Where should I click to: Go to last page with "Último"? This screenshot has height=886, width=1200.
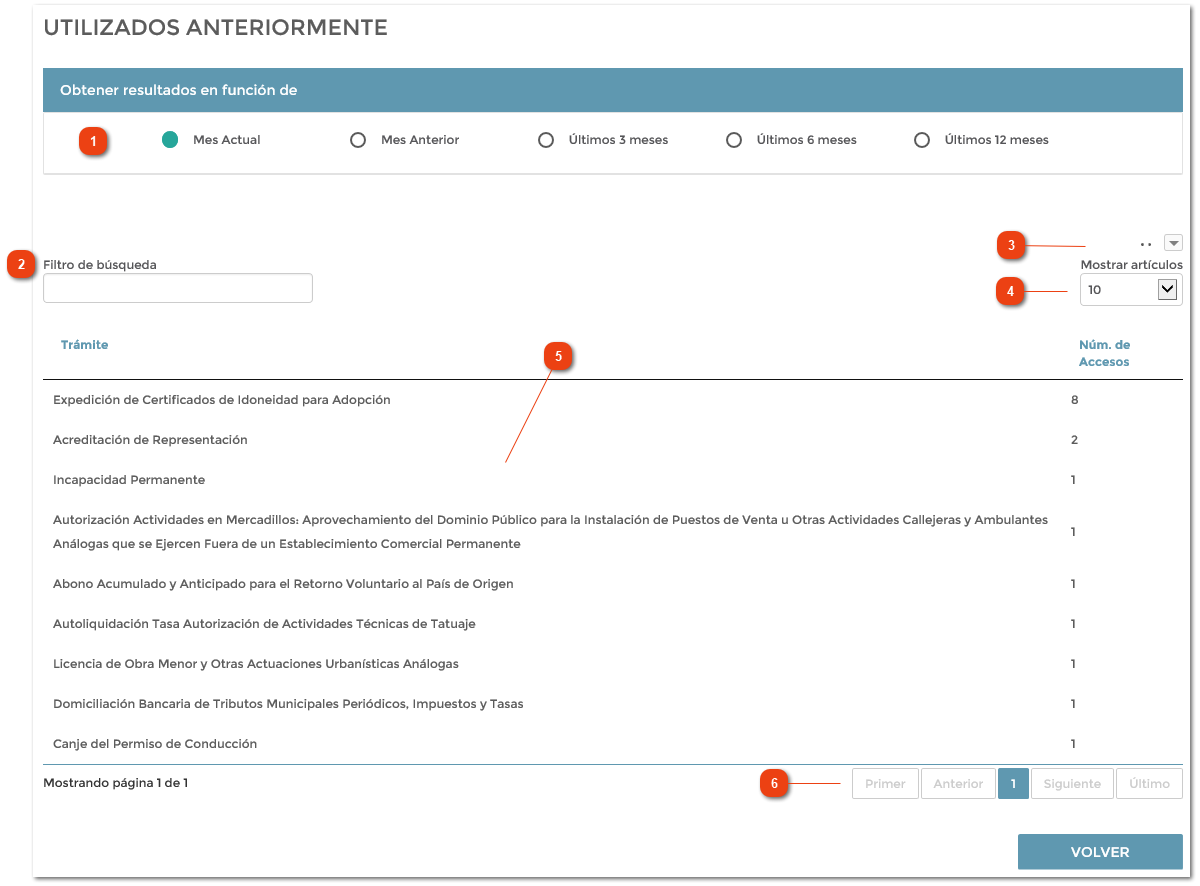coord(1148,783)
